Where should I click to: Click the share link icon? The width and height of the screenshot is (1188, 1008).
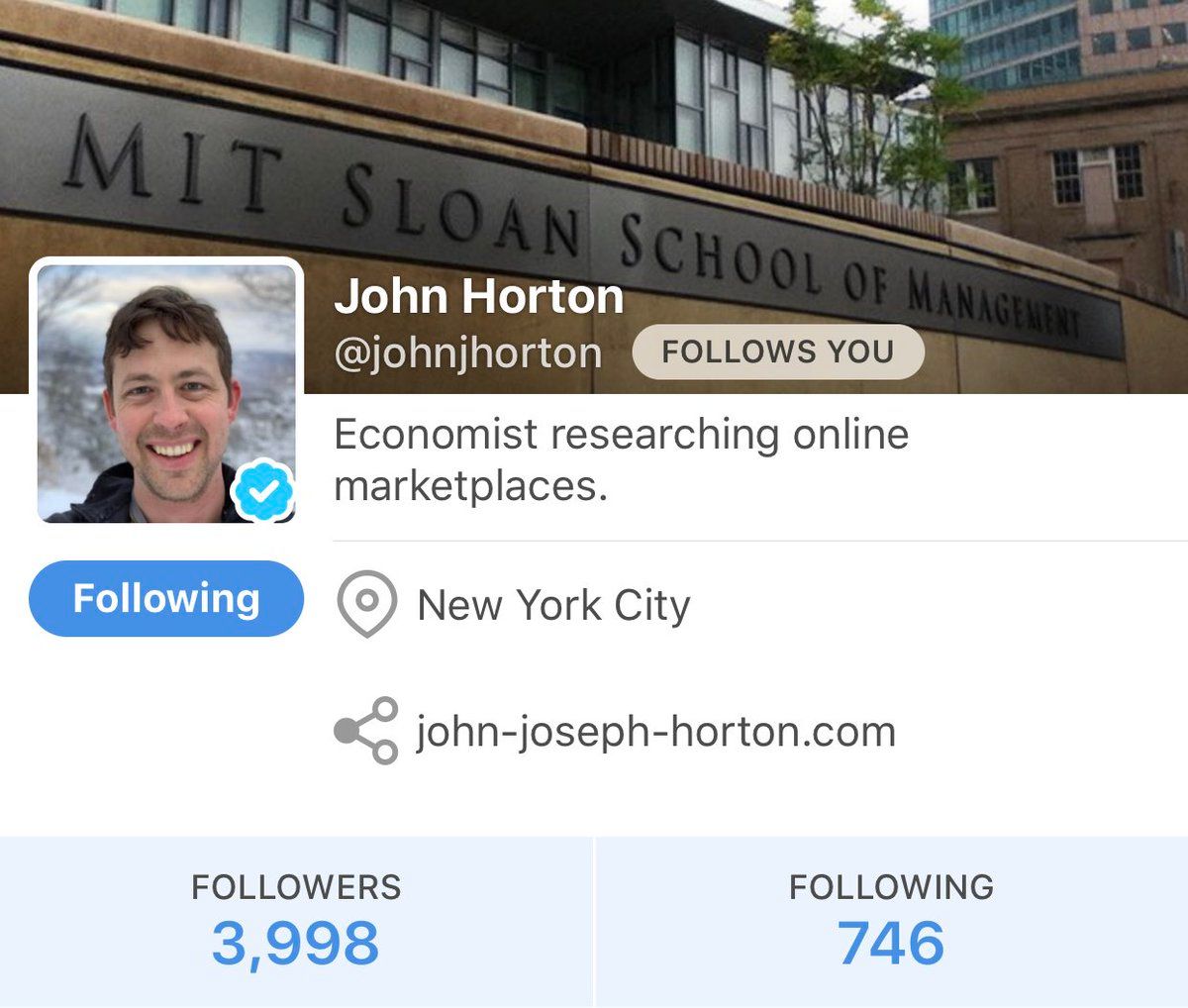coord(366,731)
